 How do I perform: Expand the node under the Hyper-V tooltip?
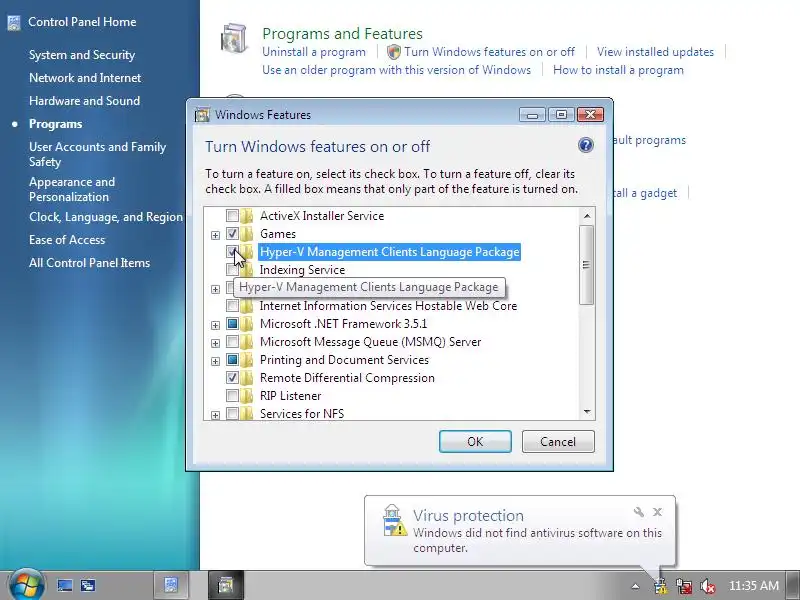coord(215,289)
